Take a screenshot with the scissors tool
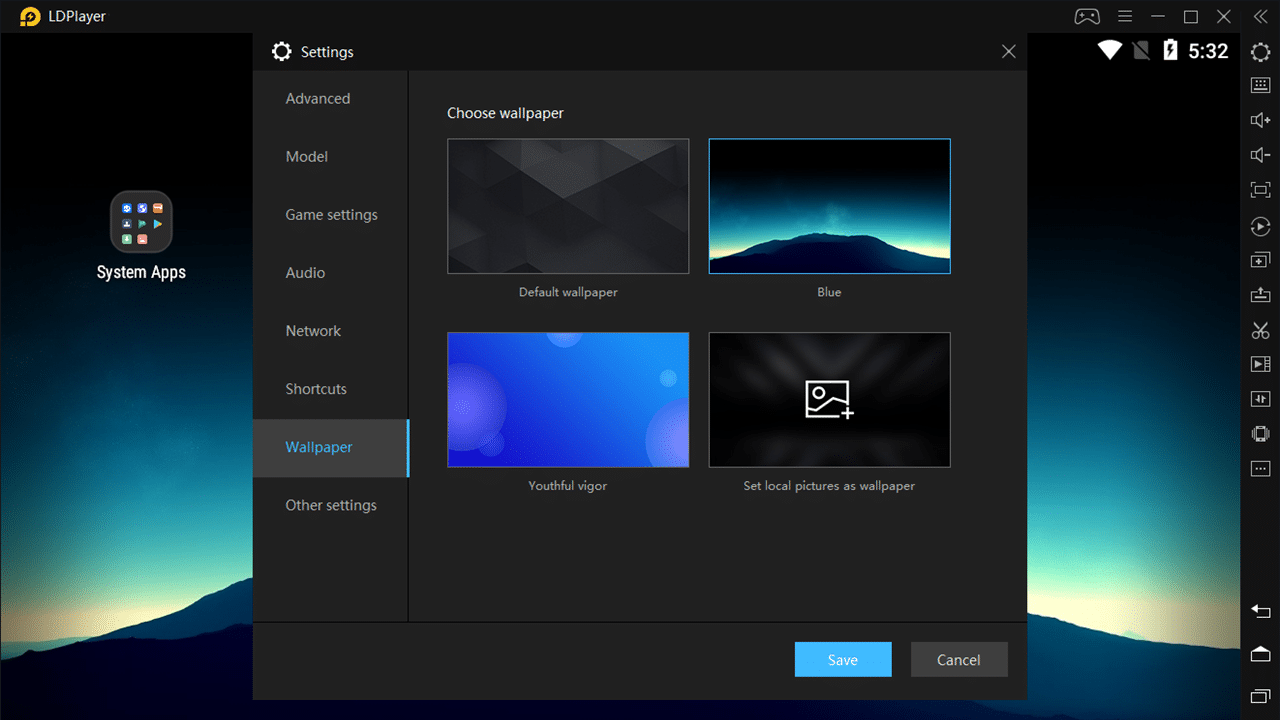The width and height of the screenshot is (1280, 720). [1260, 330]
